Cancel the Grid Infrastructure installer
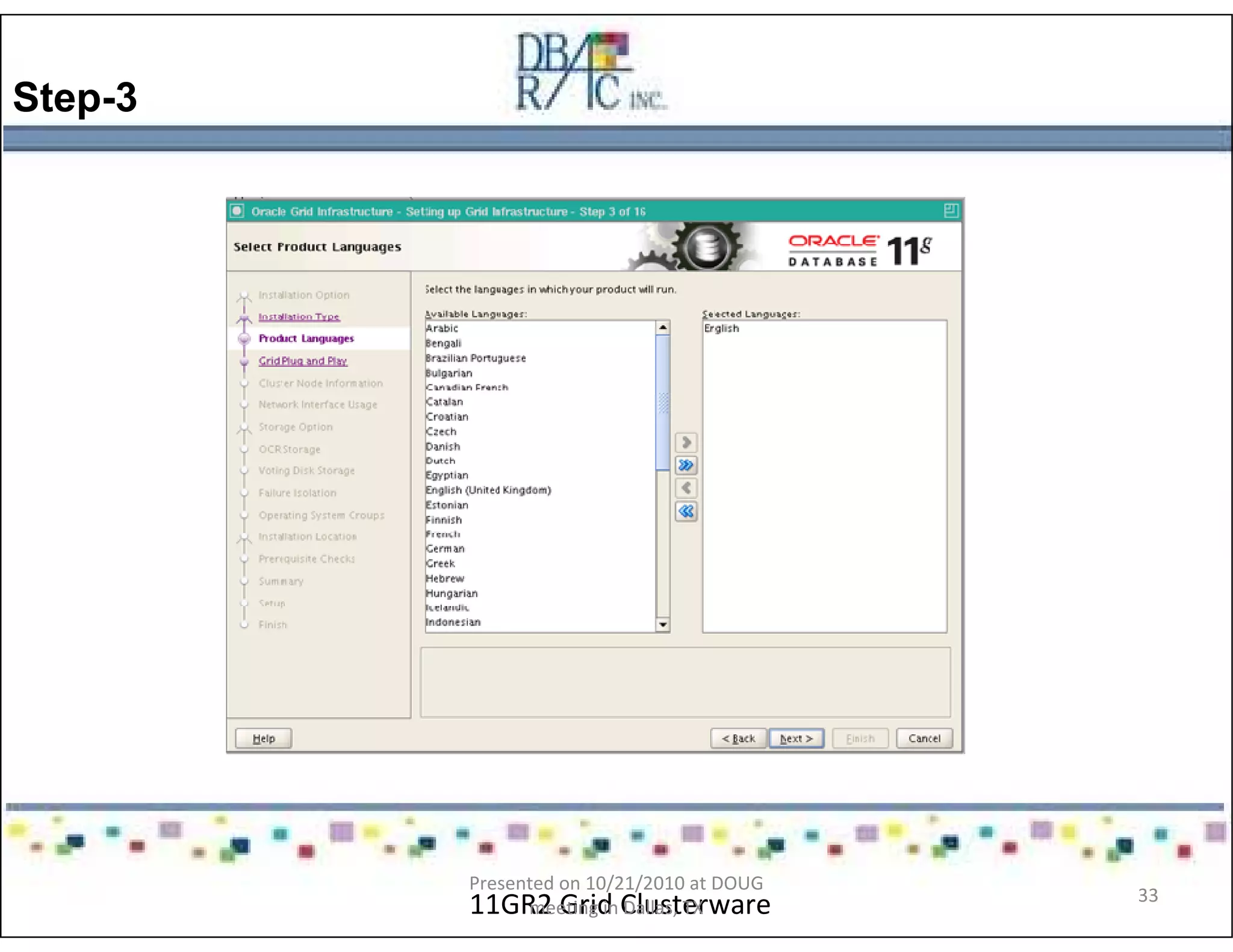 [924, 738]
